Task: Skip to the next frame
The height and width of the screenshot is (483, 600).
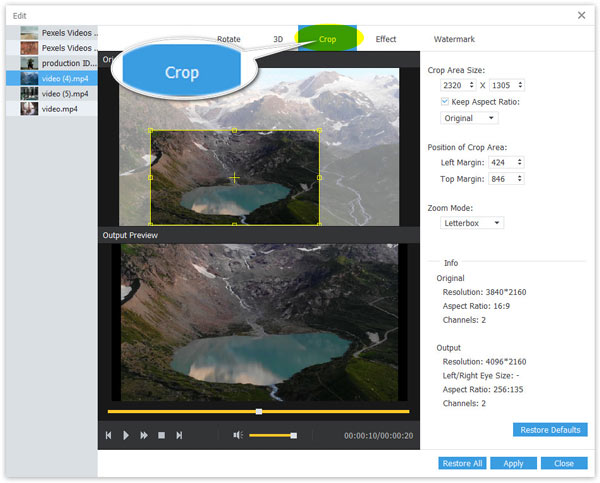Action: click(179, 435)
